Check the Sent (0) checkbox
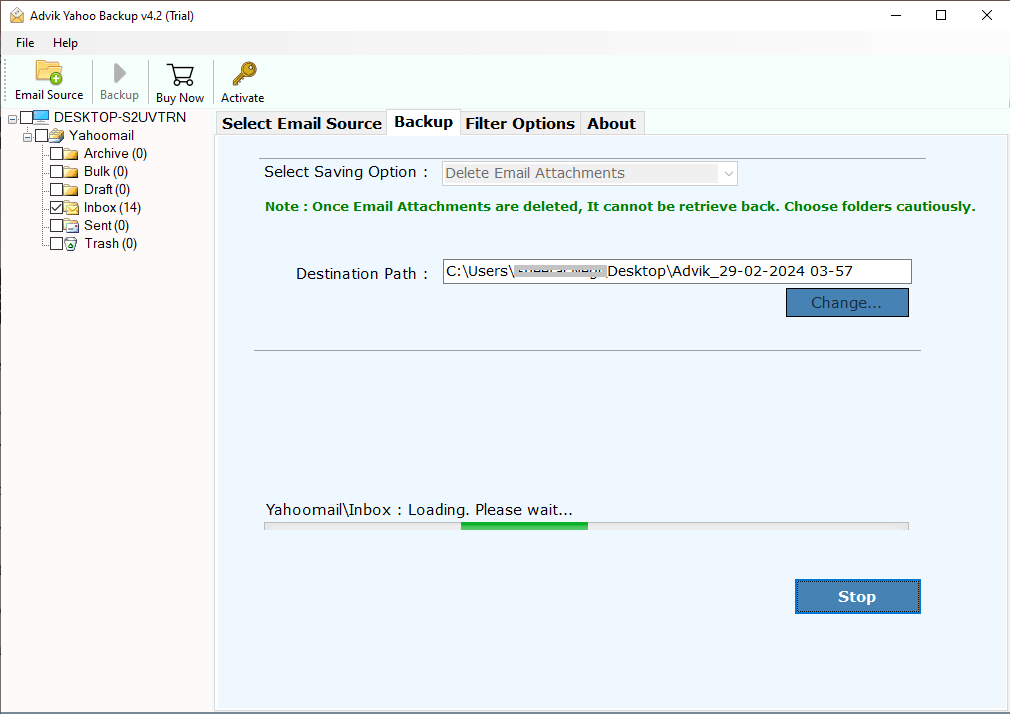Viewport: 1010px width, 714px height. (57, 226)
